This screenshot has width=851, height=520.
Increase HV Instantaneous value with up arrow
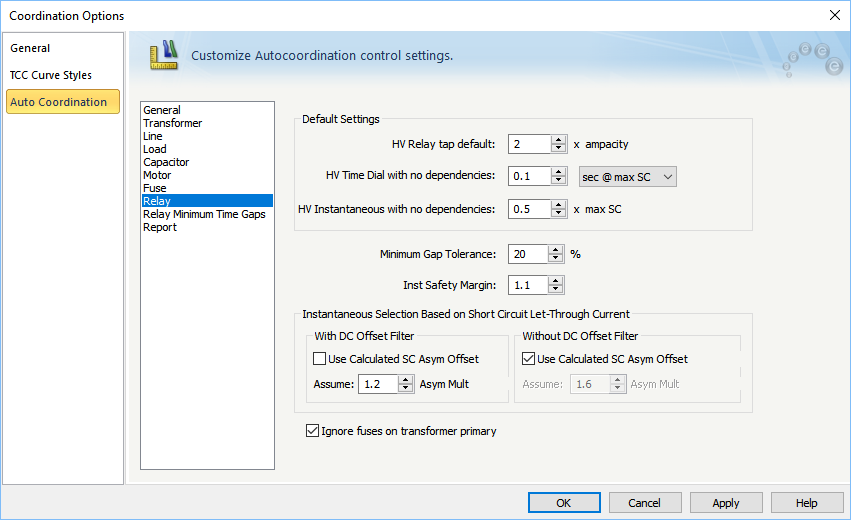558,205
